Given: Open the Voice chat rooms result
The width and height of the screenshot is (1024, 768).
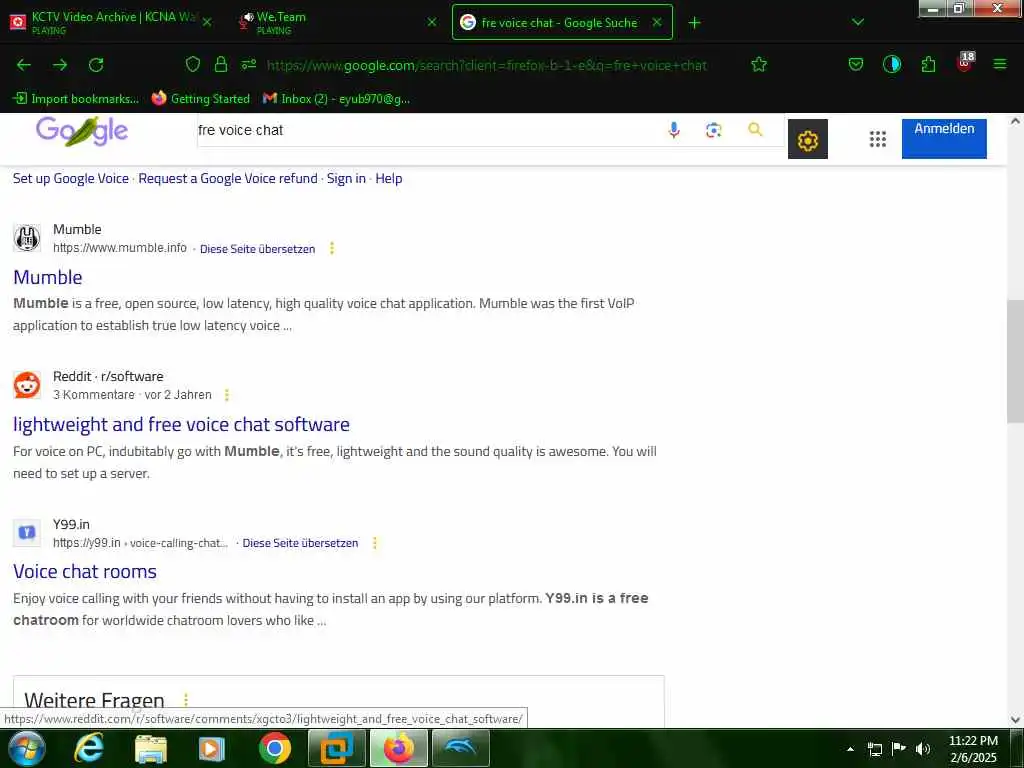Looking at the screenshot, I should 85,571.
